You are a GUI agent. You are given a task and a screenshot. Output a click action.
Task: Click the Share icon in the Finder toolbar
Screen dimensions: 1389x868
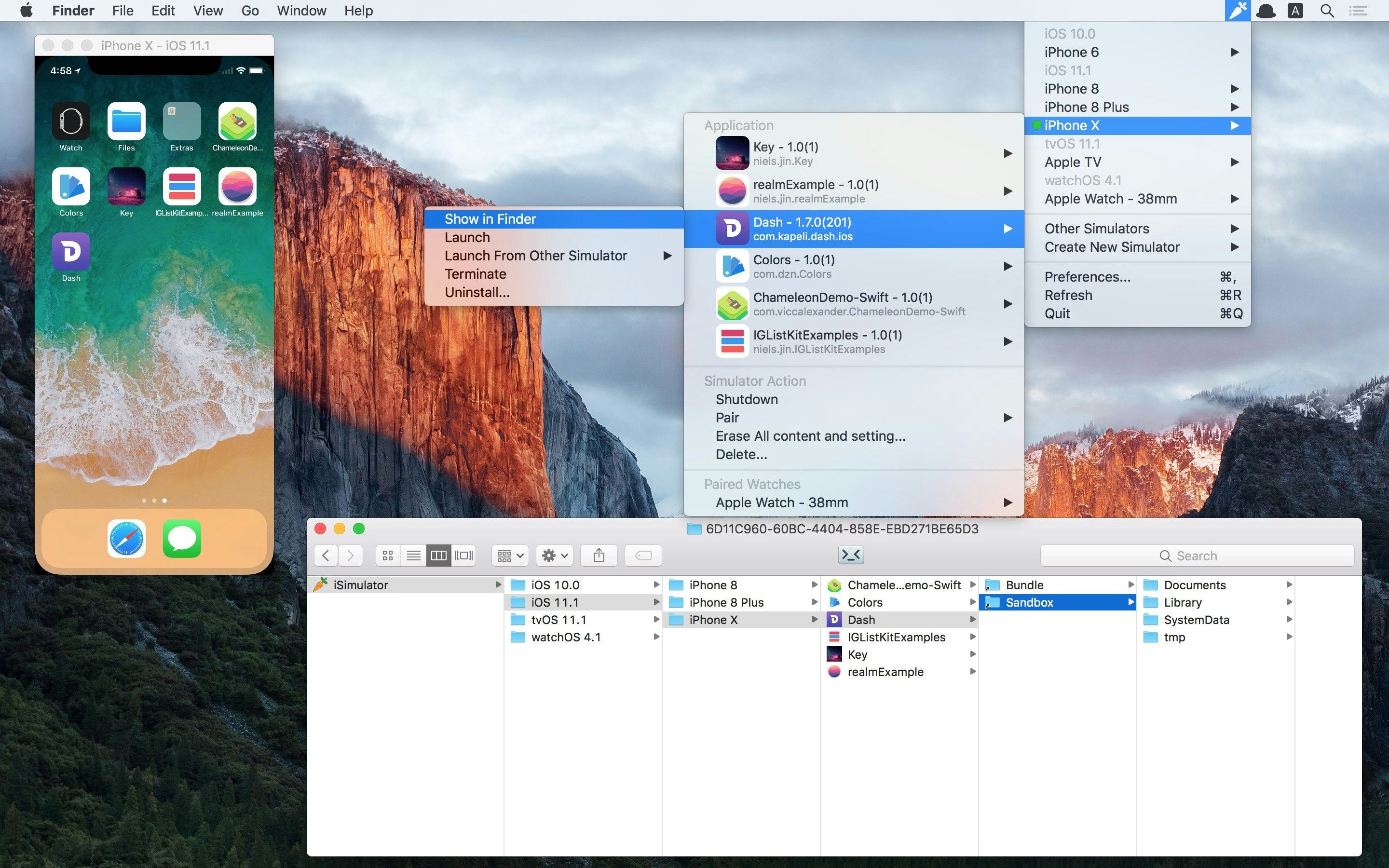(x=599, y=555)
